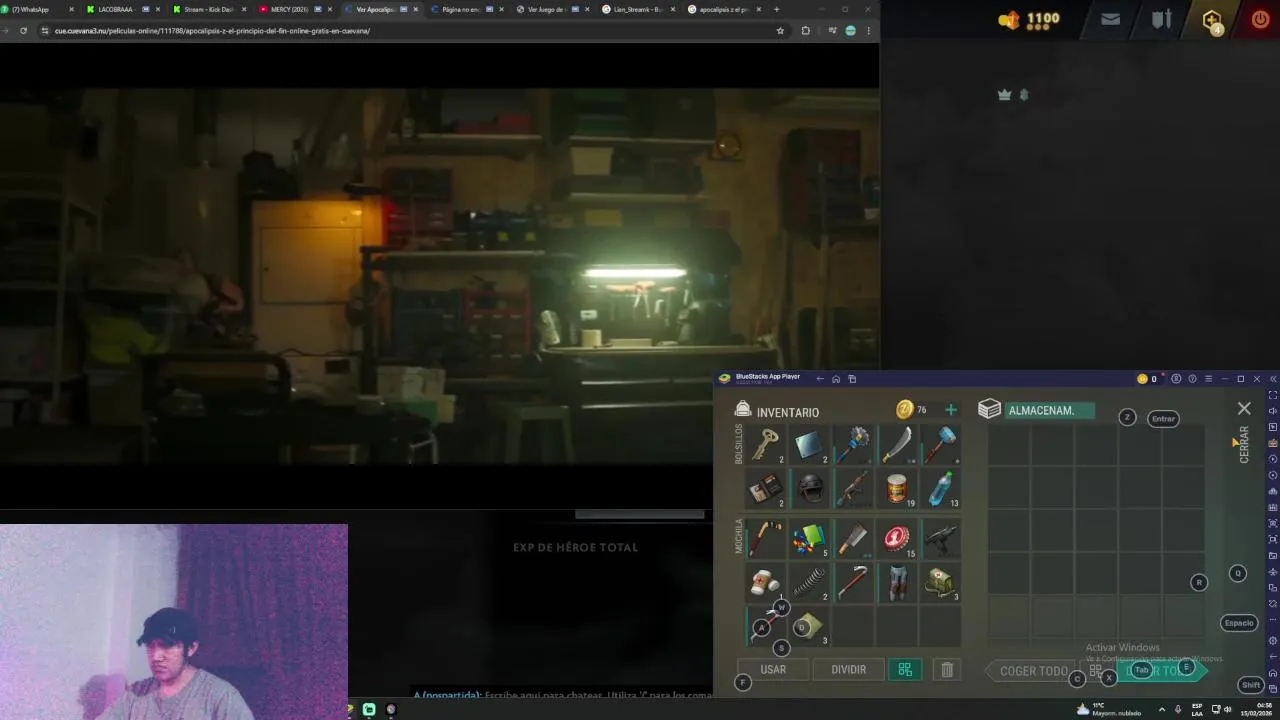Switch to the WhatsApp browser tab
The image size is (1280, 720).
point(37,9)
